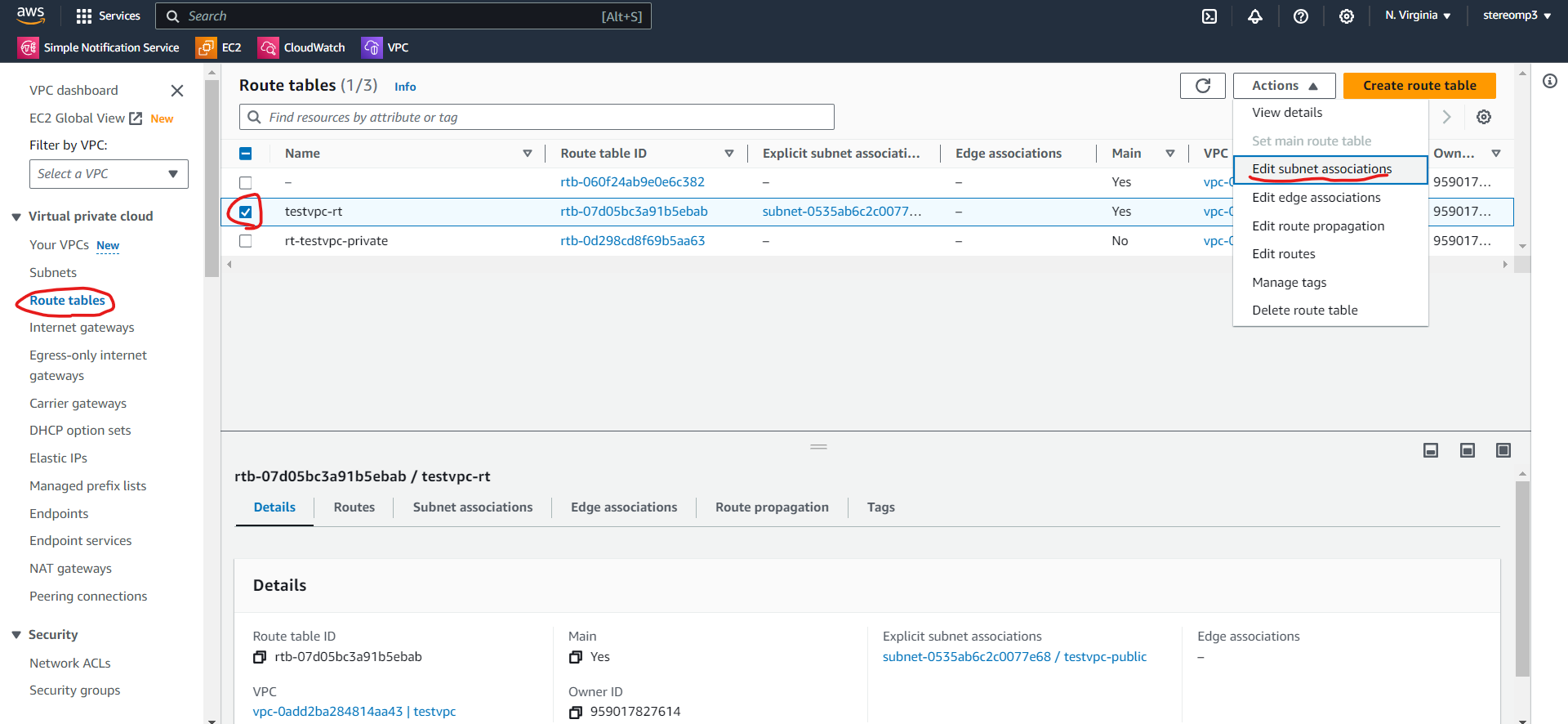The image size is (1568, 724).
Task: Focus the Find resources filter field
Action: [x=537, y=117]
